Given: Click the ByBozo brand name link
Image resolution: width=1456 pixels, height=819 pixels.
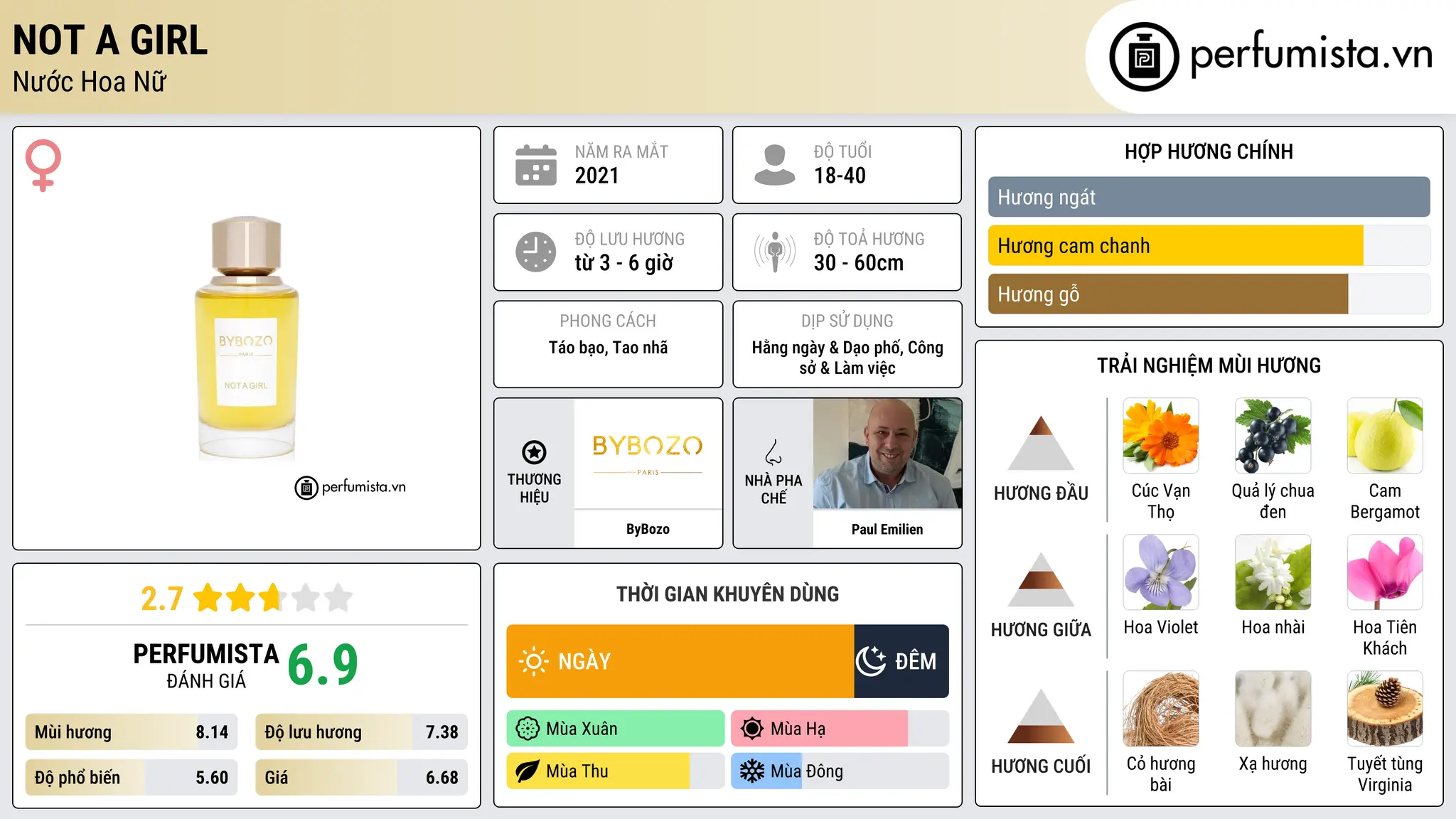Looking at the screenshot, I should click(x=648, y=529).
